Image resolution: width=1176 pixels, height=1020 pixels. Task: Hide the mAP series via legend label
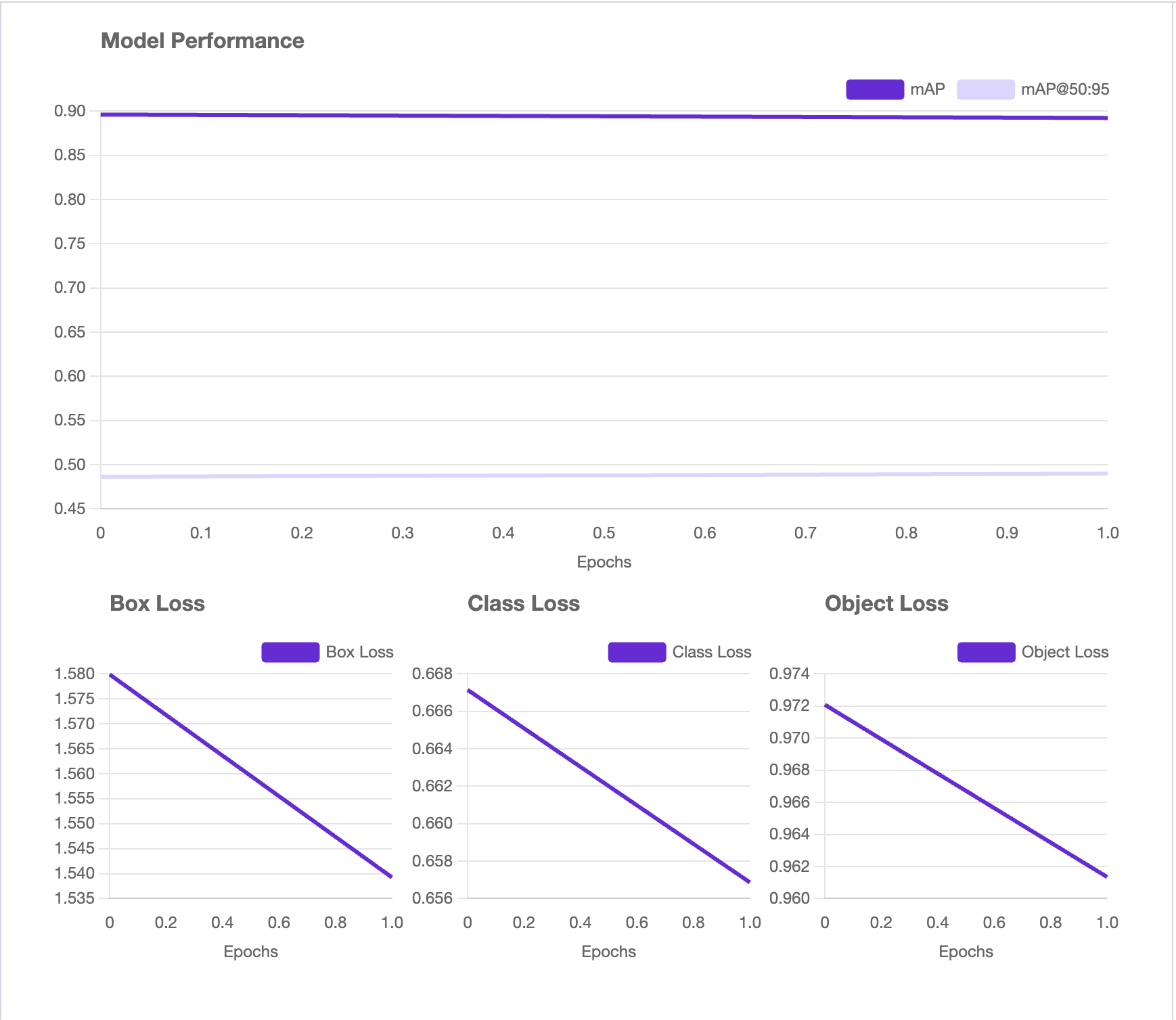coord(927,89)
